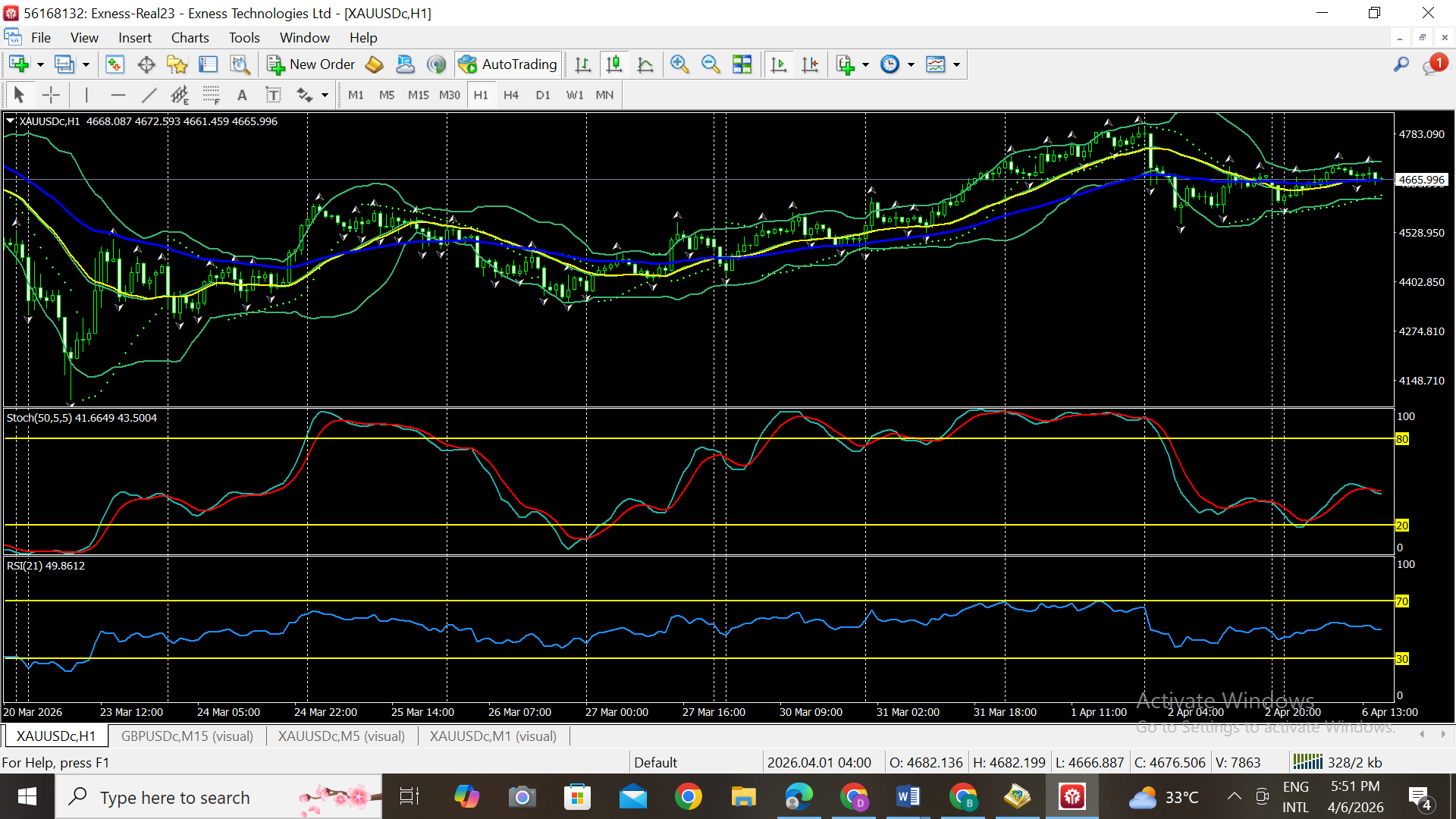Launch Google Chrome from the taskbar
1456x819 pixels.
[x=689, y=796]
